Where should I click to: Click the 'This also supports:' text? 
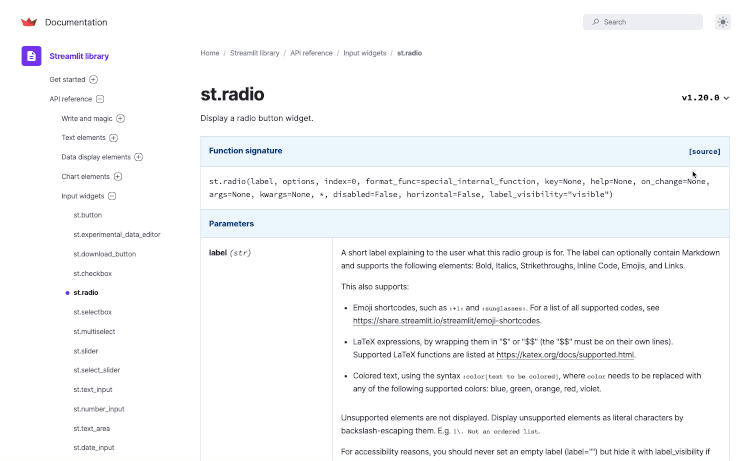point(375,287)
